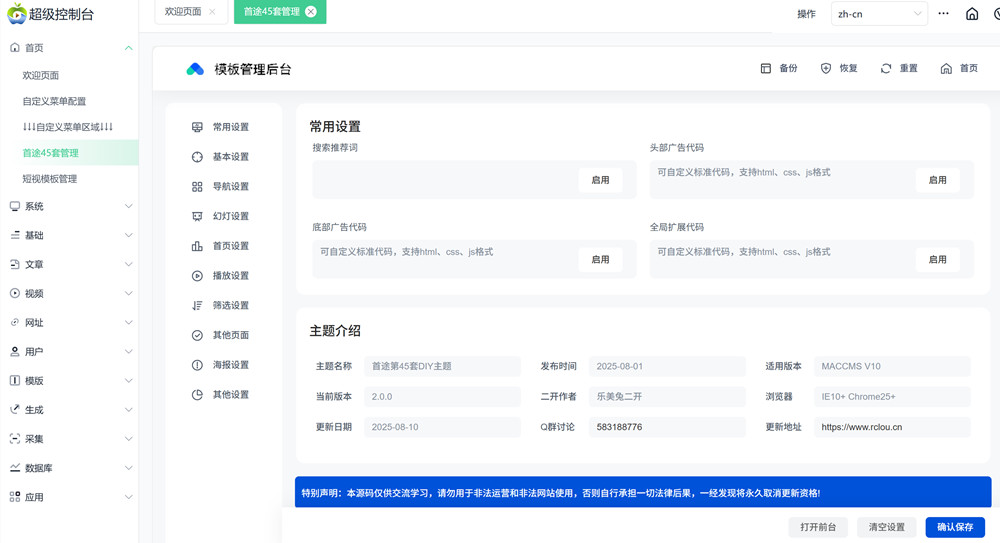The width and height of the screenshot is (1000, 543).
Task: Click the 重置 reset icon
Action: (886, 69)
